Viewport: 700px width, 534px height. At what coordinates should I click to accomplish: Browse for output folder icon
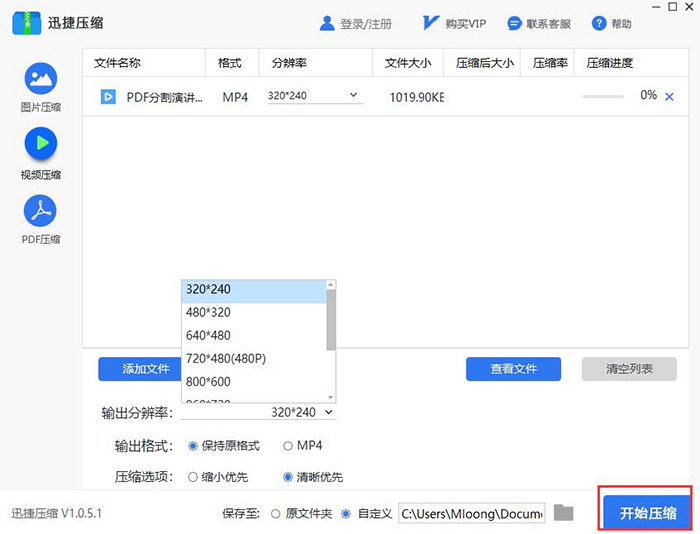coord(563,513)
